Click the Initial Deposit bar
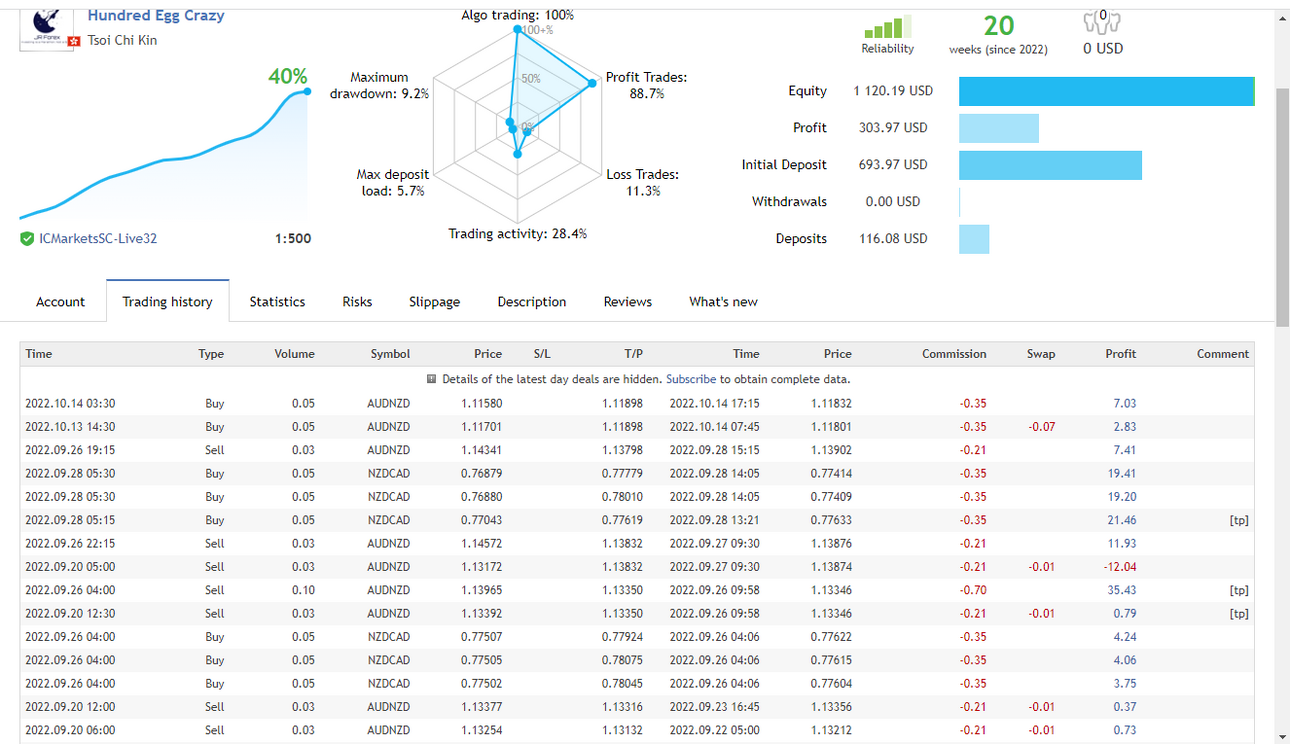Screen dimensions: 1290x744 pos(1050,165)
